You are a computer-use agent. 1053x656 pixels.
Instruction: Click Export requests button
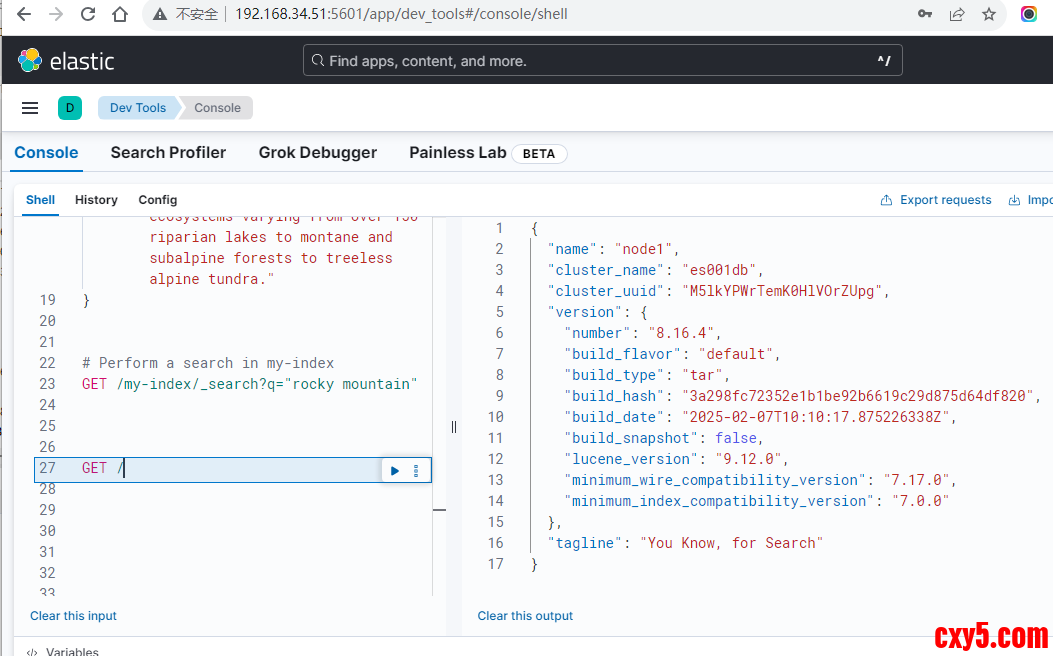936,200
